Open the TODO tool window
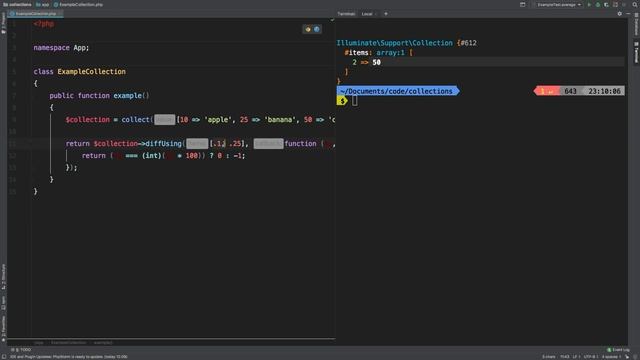640x360 pixels. (x=21, y=350)
